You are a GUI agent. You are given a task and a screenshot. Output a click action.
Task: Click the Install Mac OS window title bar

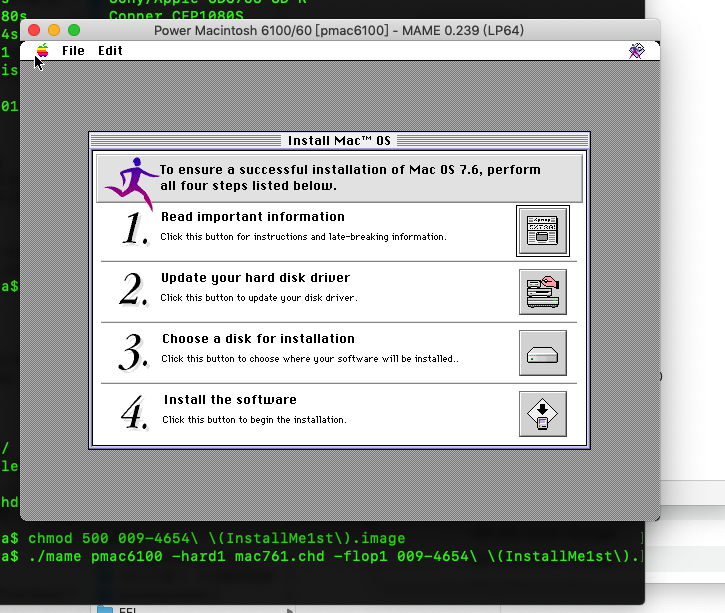click(x=339, y=141)
